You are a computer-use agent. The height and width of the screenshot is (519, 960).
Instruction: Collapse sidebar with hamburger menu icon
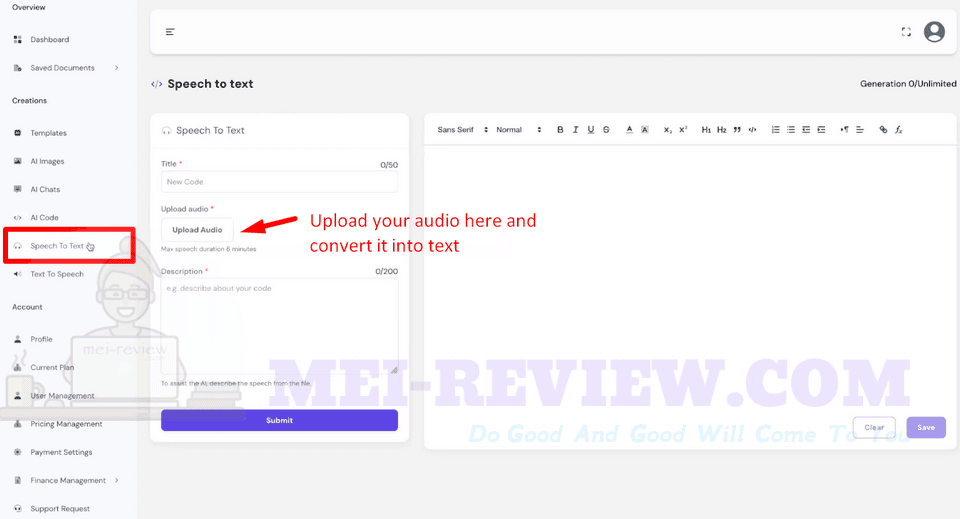(170, 32)
